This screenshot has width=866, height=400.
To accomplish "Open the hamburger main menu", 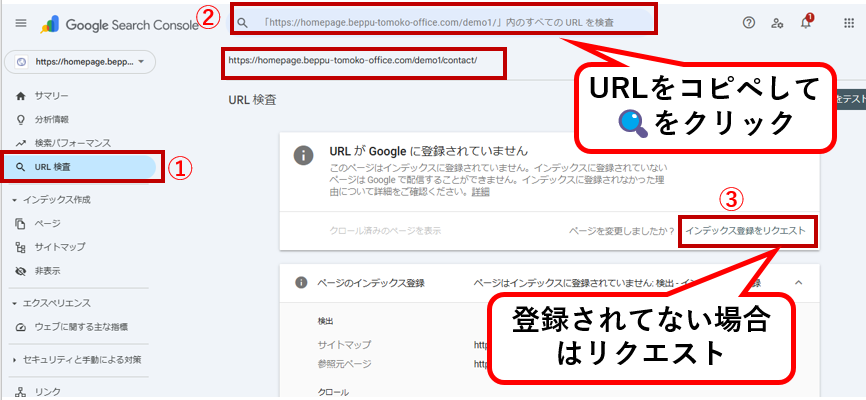I will (21, 23).
